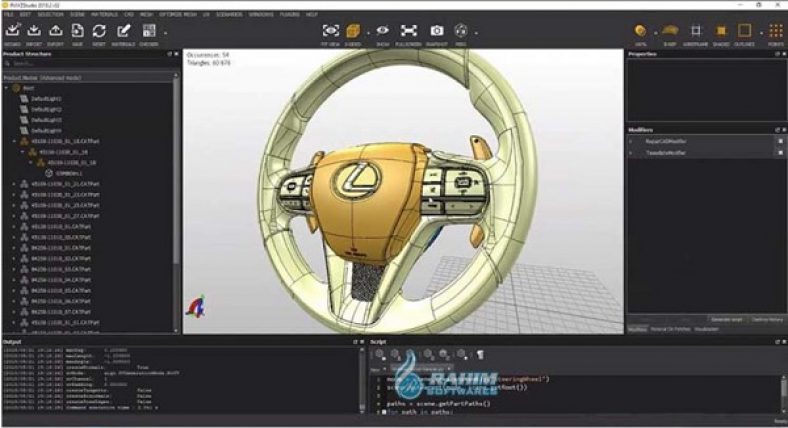Toggle Wireframe display mode
Viewport: 788px width, 428px height.
tap(696, 31)
